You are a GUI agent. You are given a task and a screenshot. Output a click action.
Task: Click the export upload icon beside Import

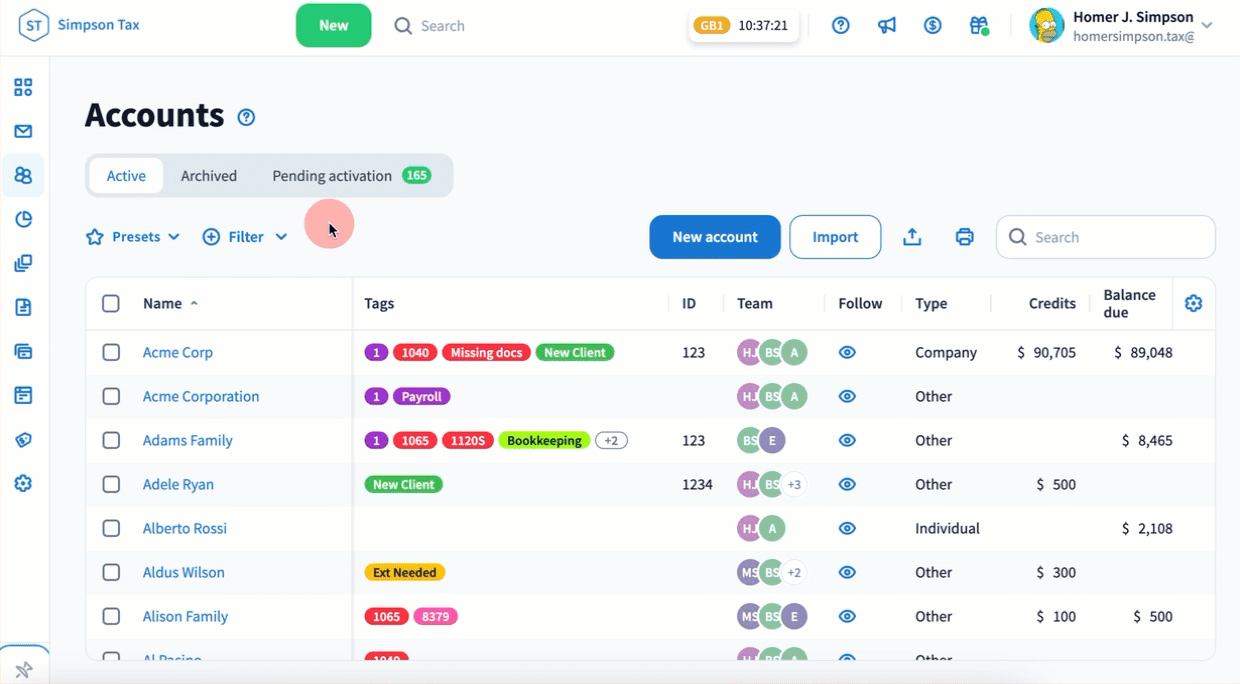tap(912, 237)
